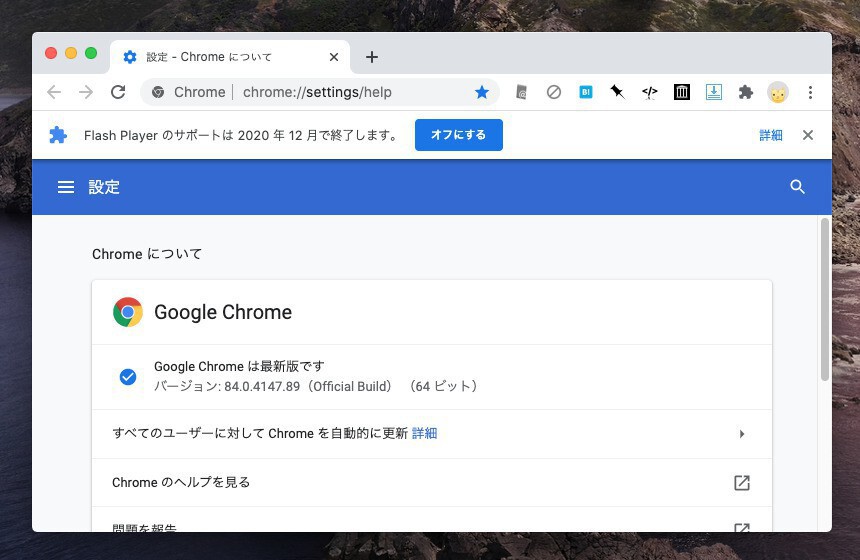Open a new tab with plus button

coord(371,57)
